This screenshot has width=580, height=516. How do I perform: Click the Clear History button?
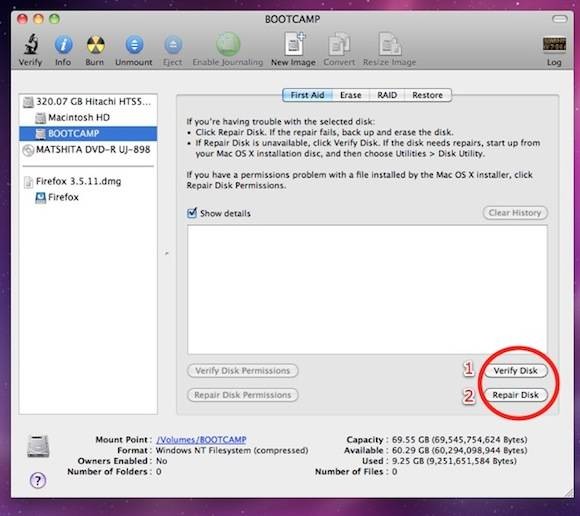tap(515, 213)
